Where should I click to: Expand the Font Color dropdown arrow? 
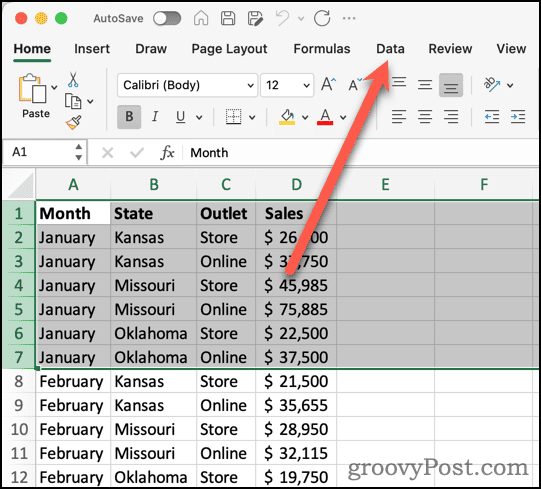tap(343, 118)
